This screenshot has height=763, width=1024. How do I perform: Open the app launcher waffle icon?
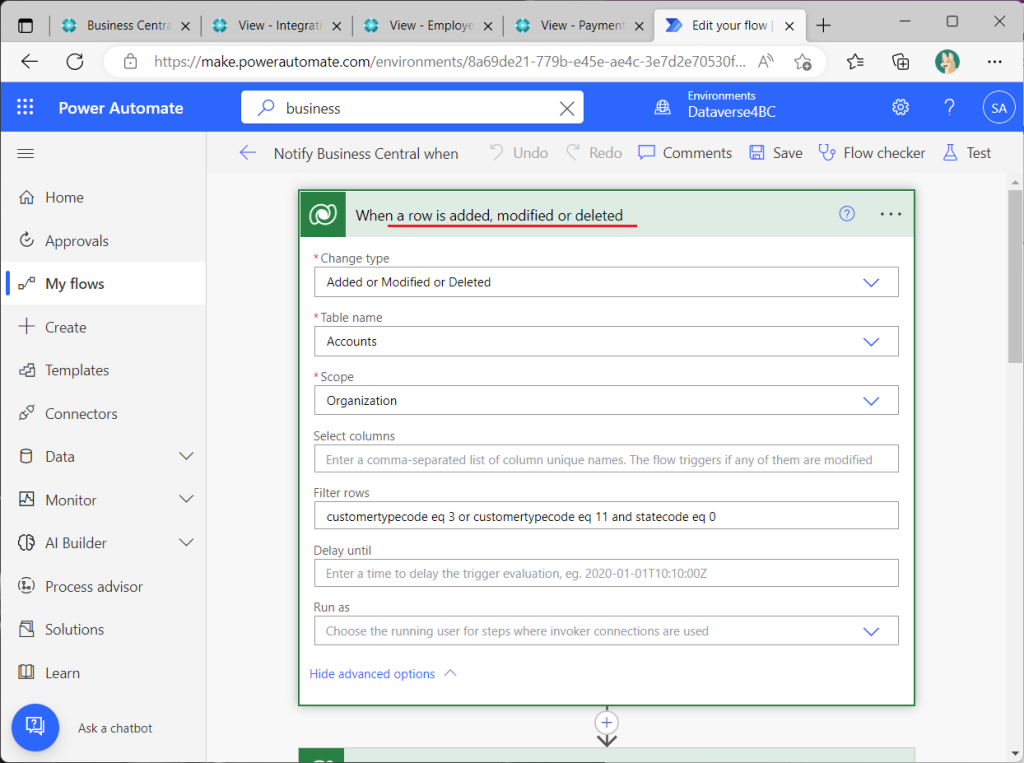pos(25,107)
